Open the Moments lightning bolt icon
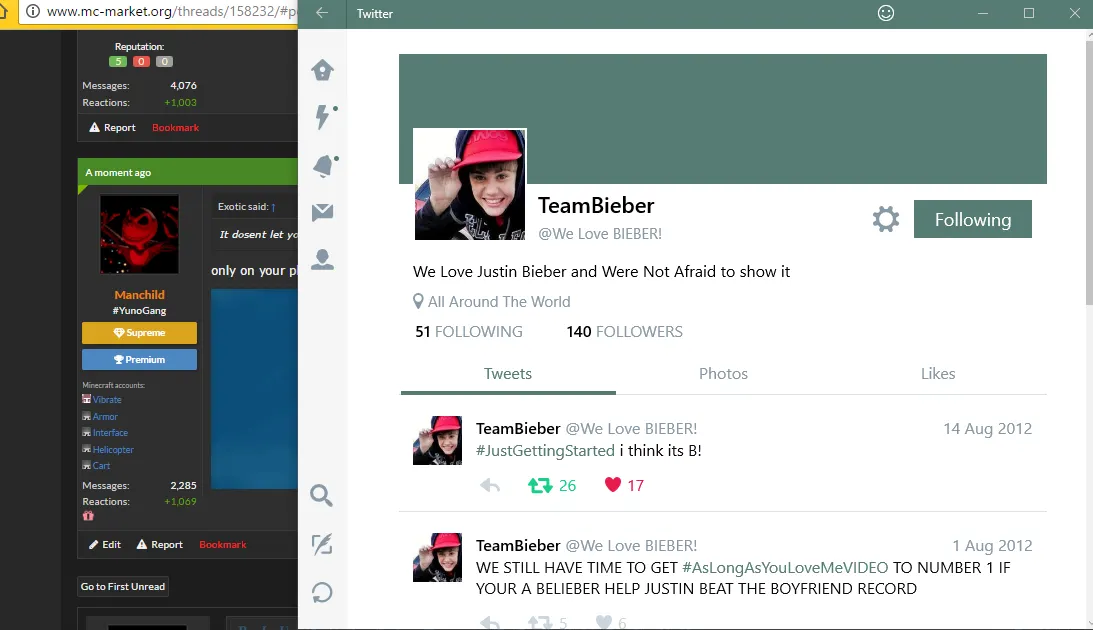 (323, 116)
